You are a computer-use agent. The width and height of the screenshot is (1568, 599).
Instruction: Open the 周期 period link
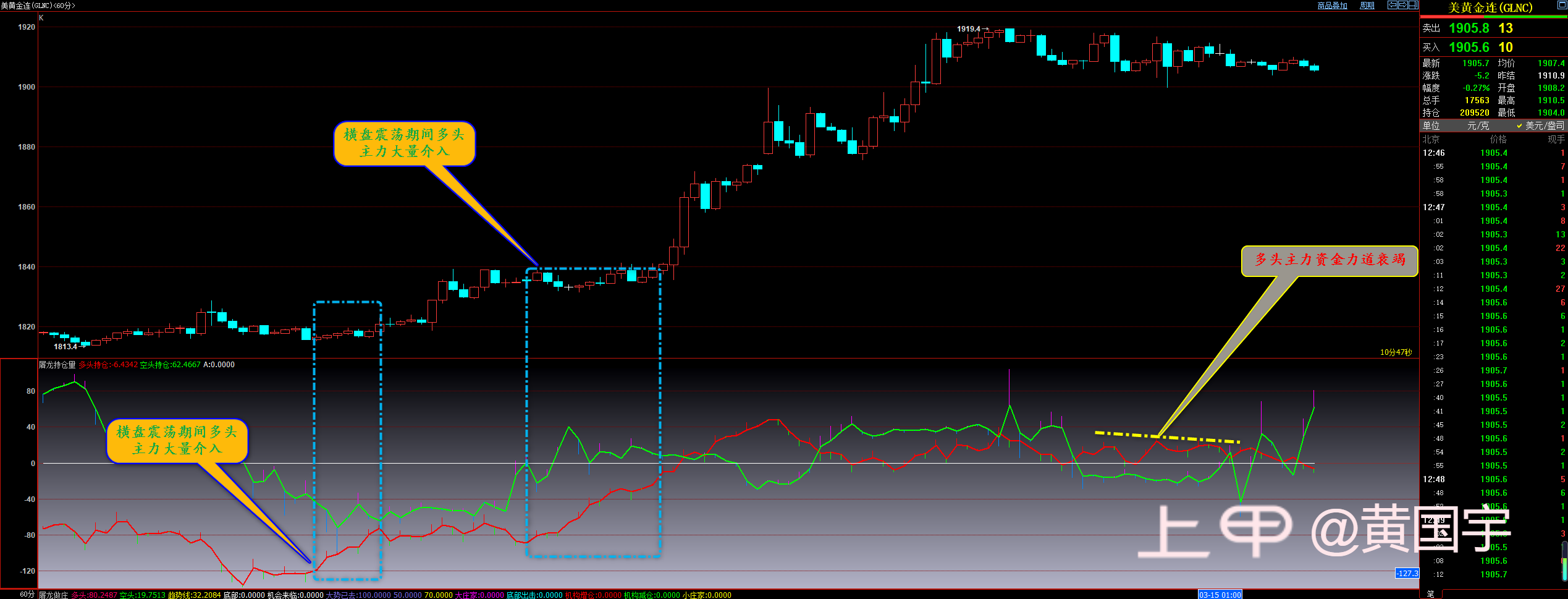(x=1367, y=6)
